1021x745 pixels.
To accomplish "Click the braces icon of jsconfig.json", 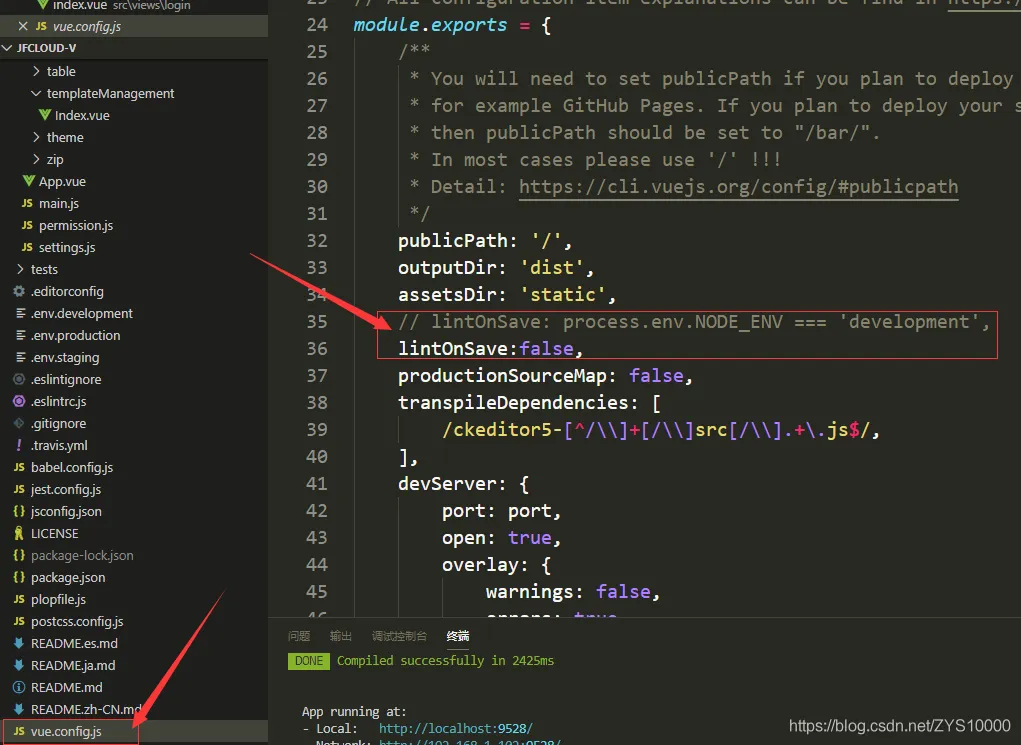I will coord(19,511).
